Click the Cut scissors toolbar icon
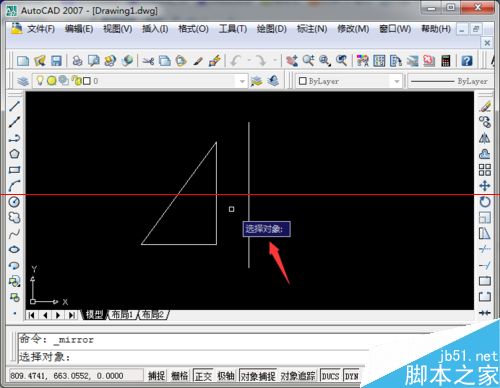 click(x=148, y=61)
